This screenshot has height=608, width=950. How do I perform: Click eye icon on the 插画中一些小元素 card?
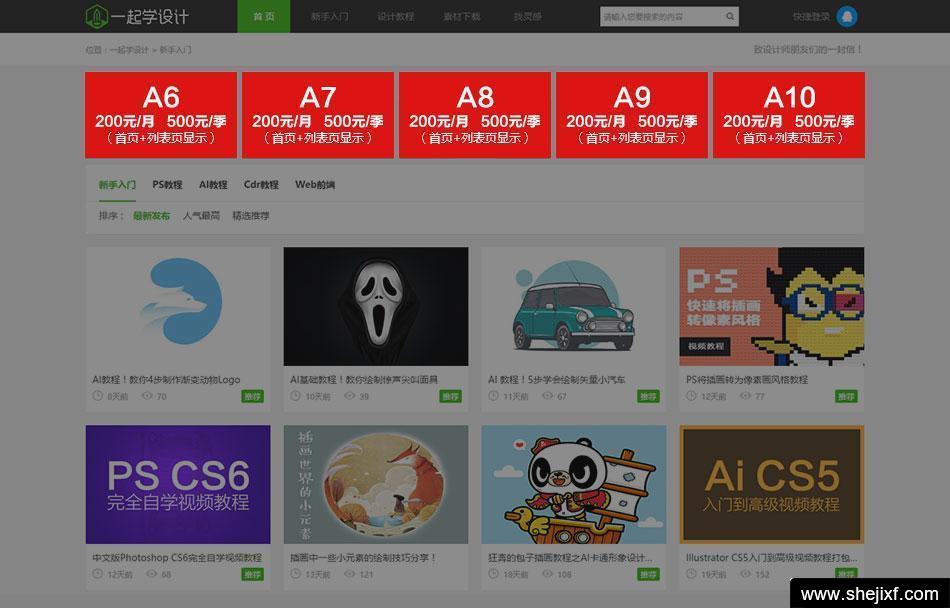point(350,573)
